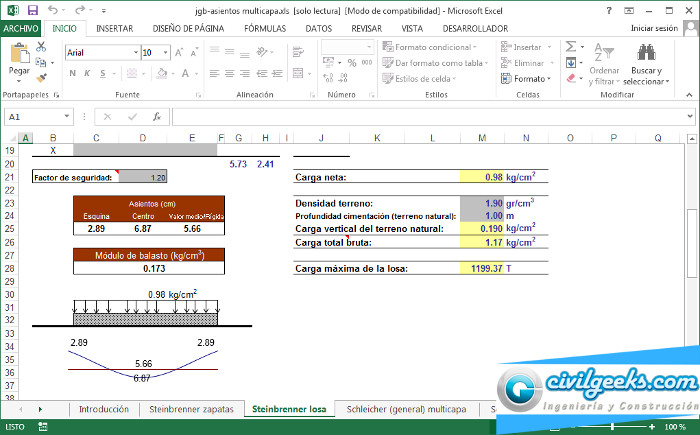
Task: Open Buscar y seleccionar binoculars
Action: pos(645,50)
